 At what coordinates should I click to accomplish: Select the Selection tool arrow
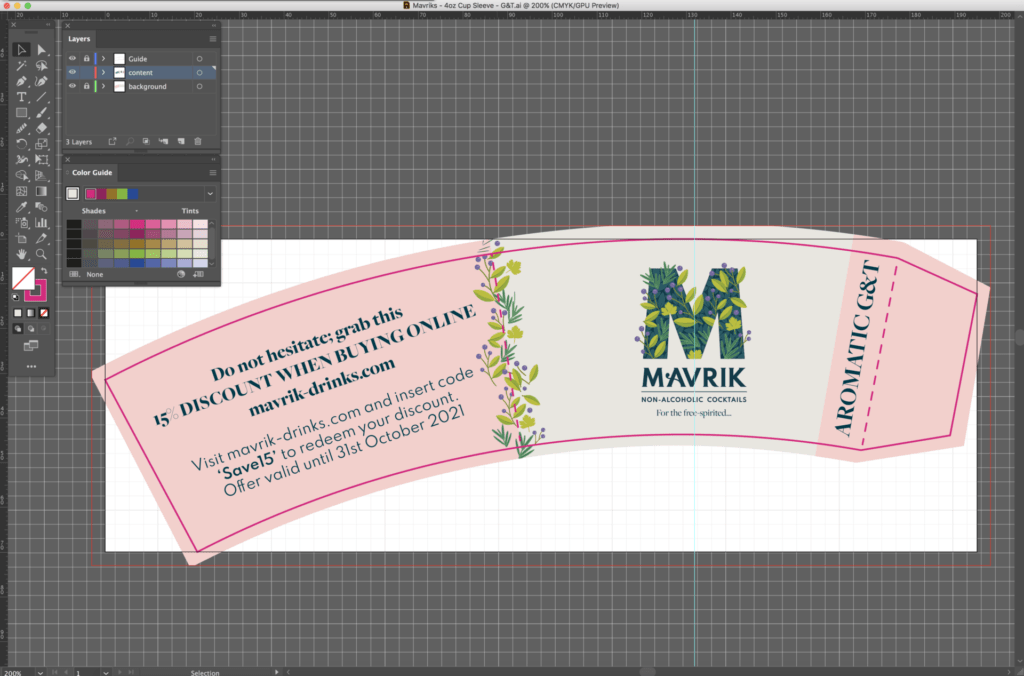[x=21, y=50]
